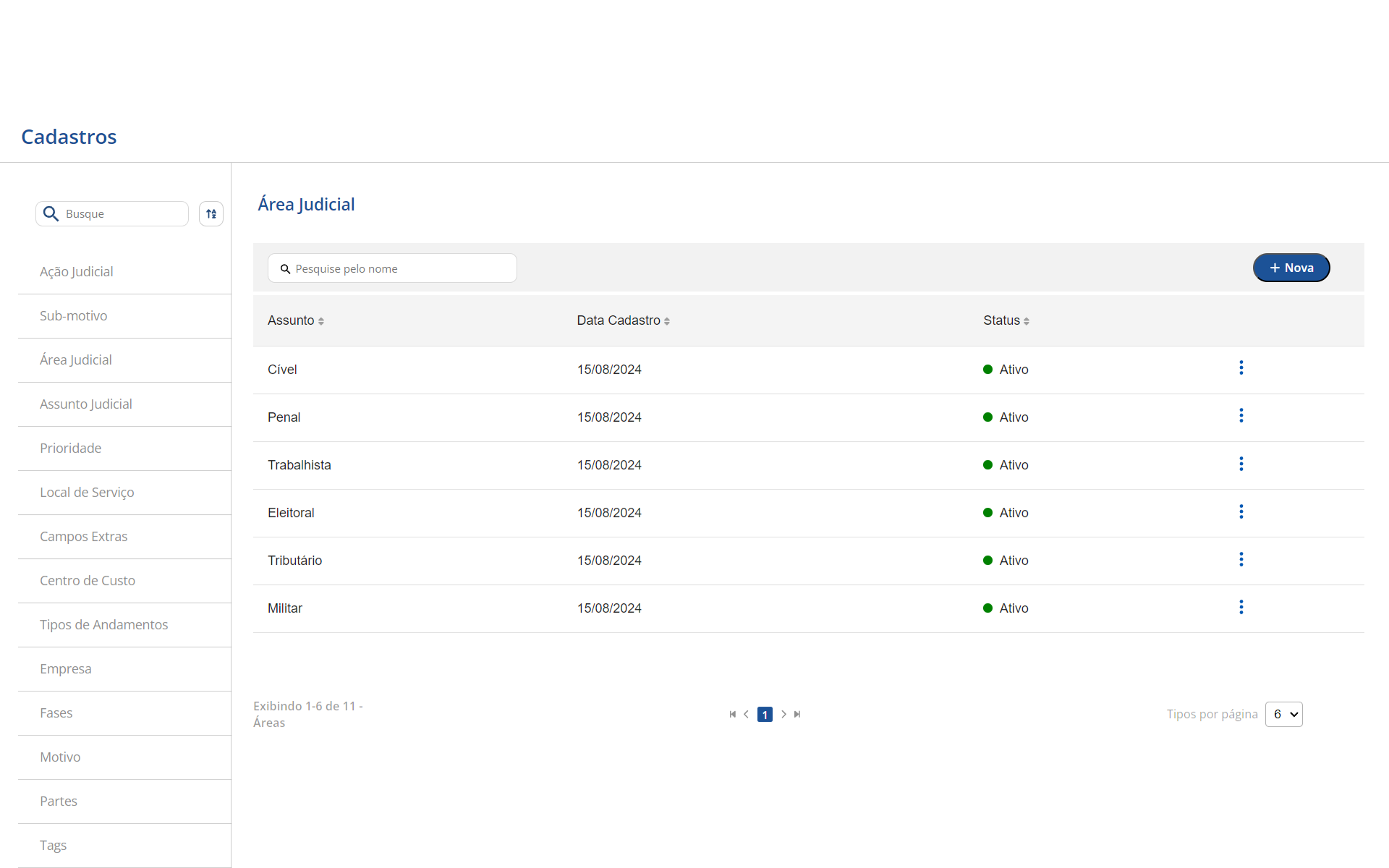Open the Tipos por página dropdown

1283,714
